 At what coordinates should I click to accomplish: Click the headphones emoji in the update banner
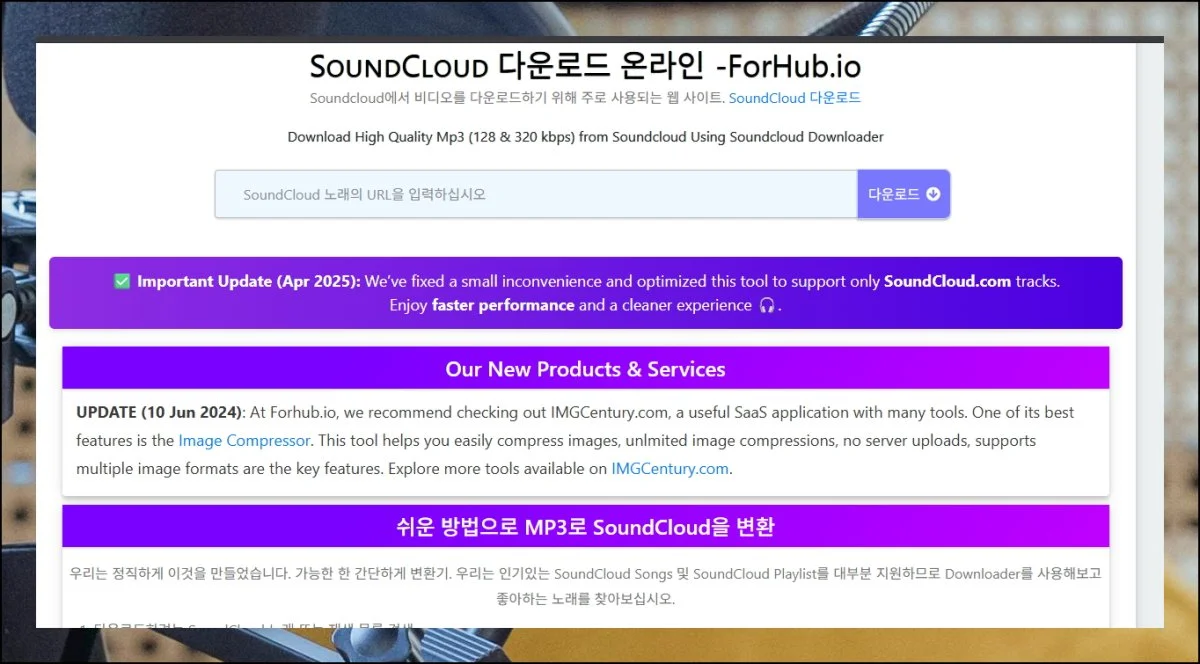(x=767, y=306)
